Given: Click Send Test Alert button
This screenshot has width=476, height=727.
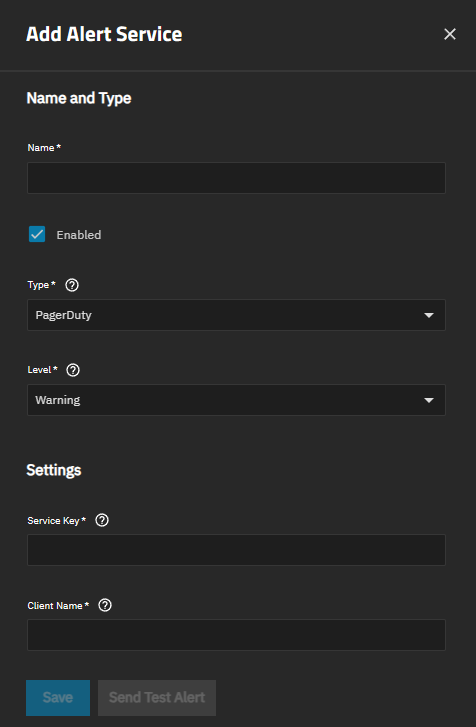Looking at the screenshot, I should 157,698.
